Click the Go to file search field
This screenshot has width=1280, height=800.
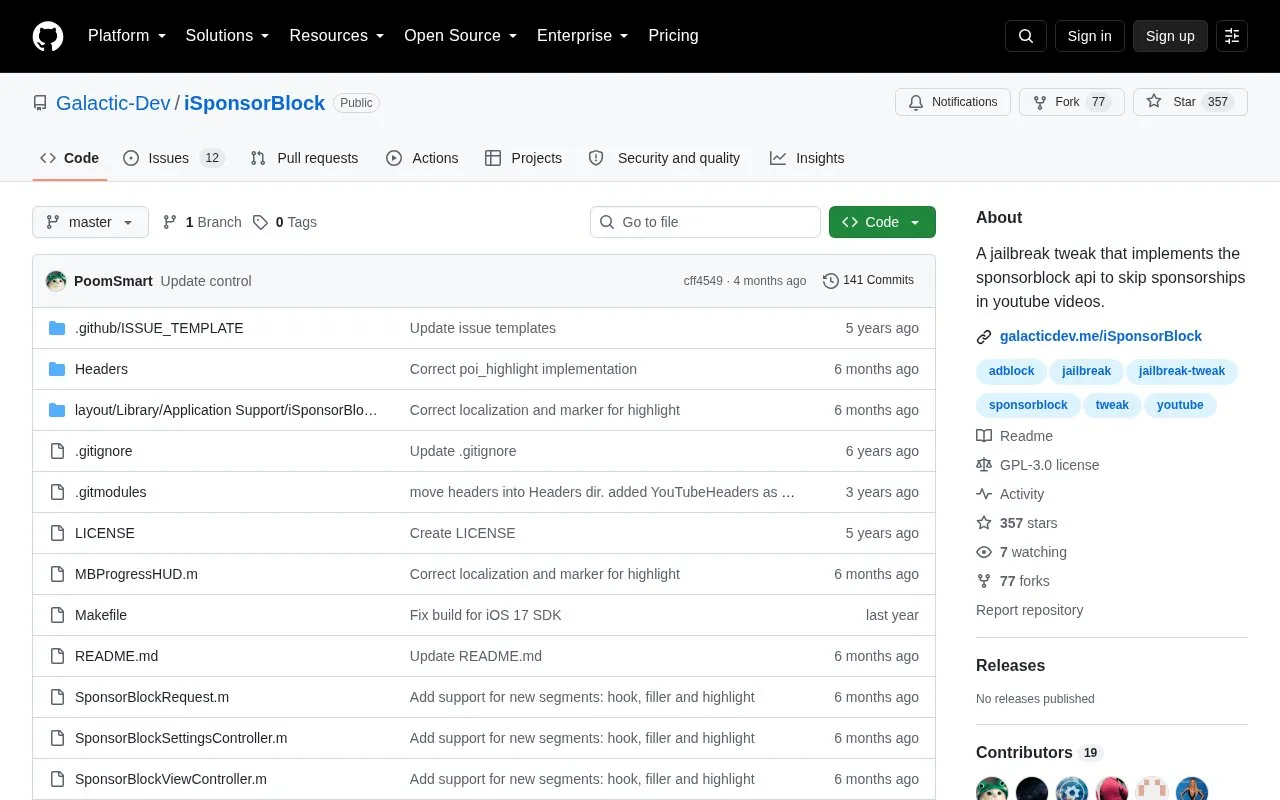(x=705, y=222)
